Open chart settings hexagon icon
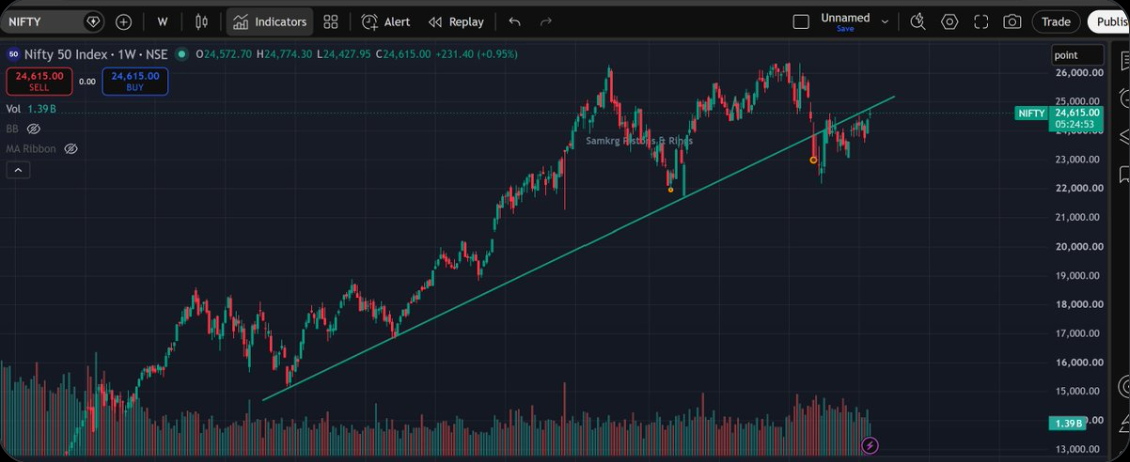Screen dimensions: 1130x462 [949, 22]
